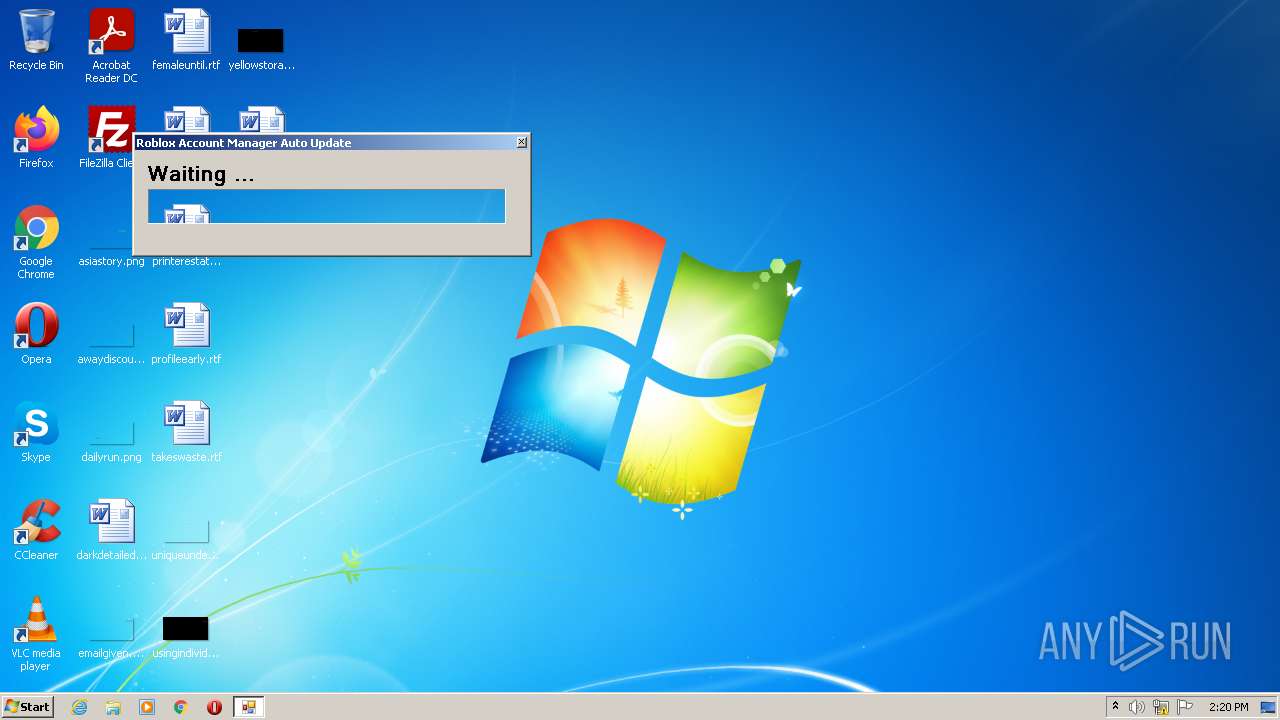
Task: Select the darkdetailed... document
Action: pos(111,530)
